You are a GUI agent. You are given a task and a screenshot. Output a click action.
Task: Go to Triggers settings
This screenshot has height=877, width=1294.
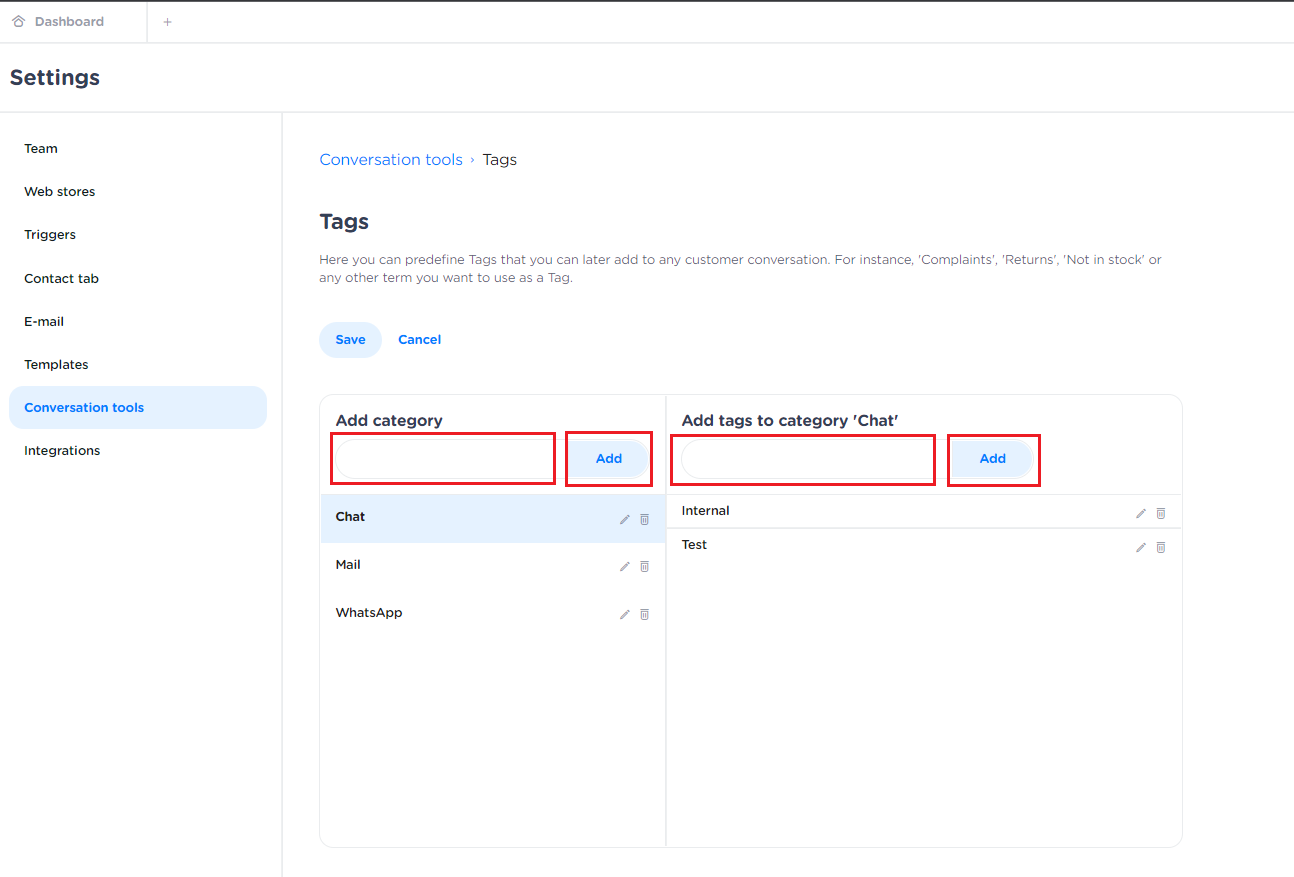[50, 235]
